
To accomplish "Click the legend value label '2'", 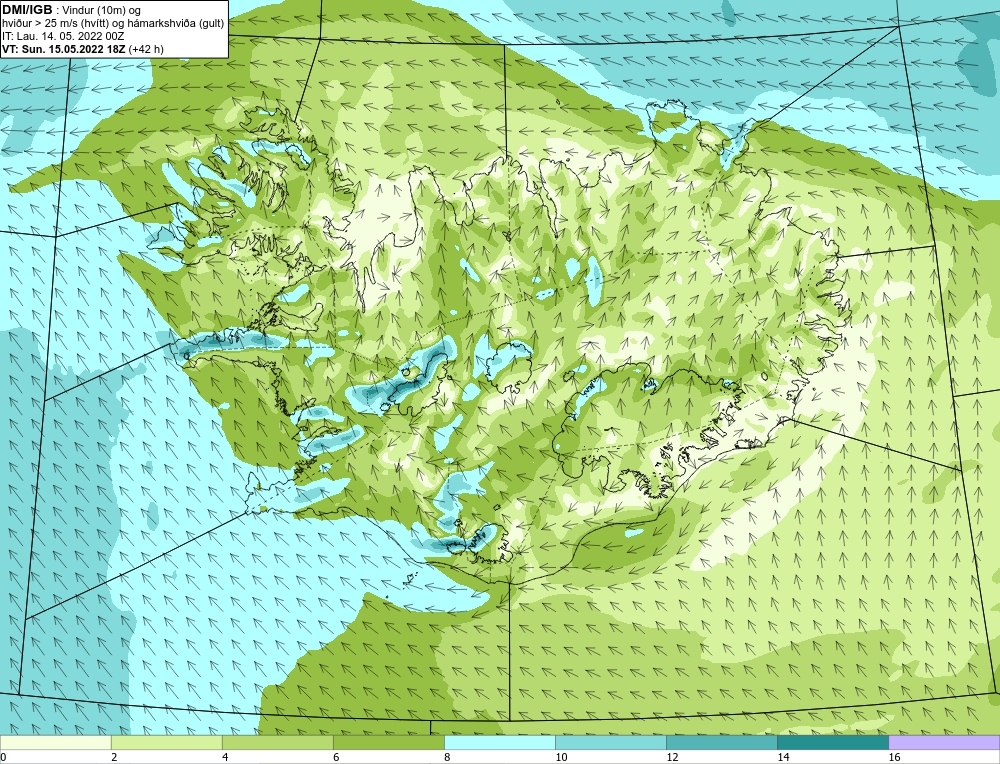I will (x=114, y=757).
